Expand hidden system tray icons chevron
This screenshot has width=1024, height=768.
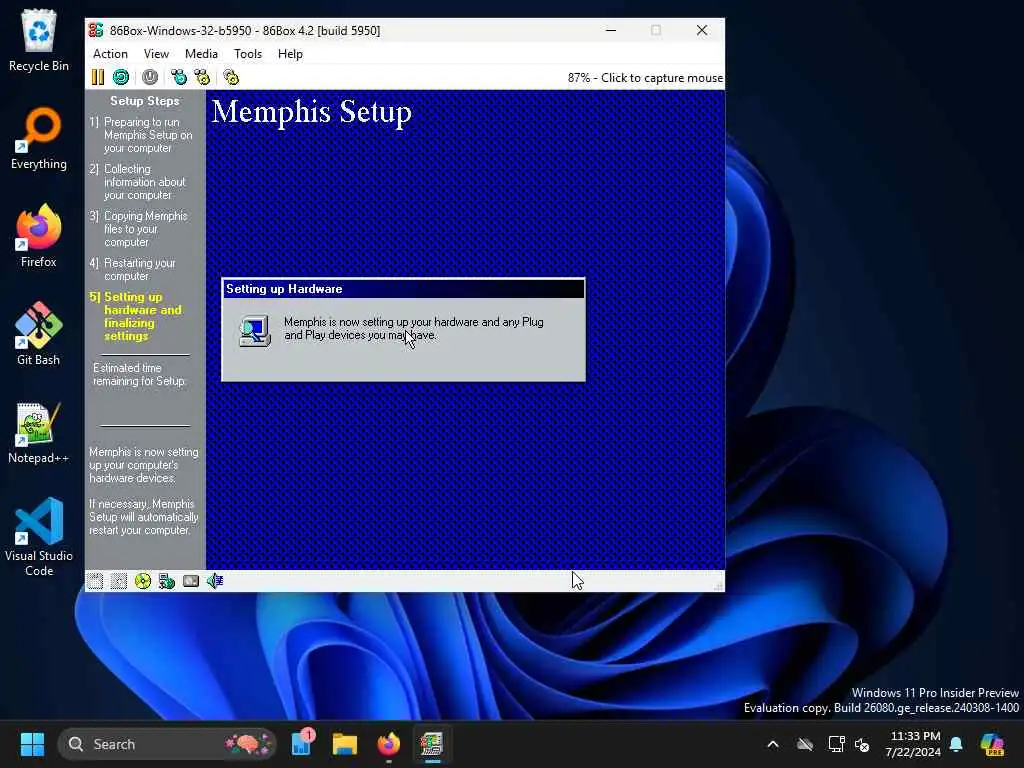coord(773,744)
